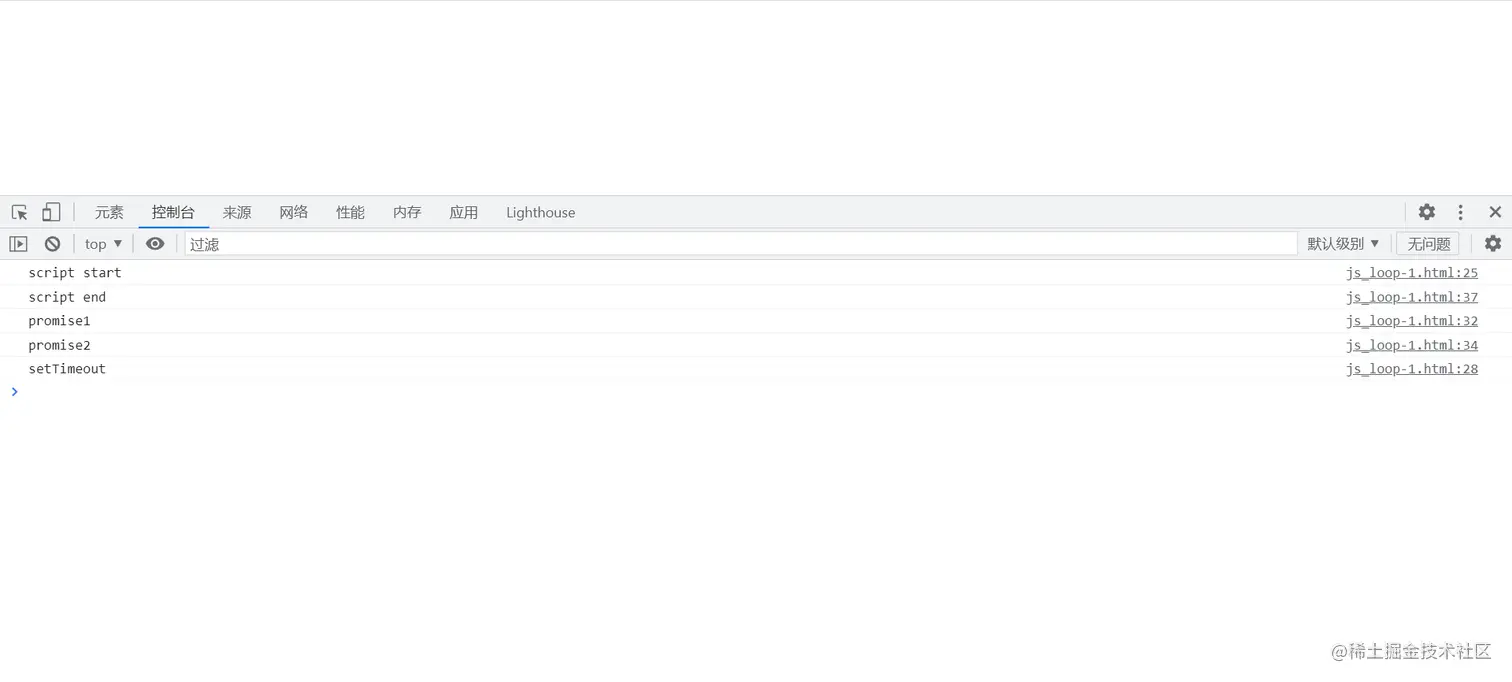Open the three-dot customize menu
The image size is (1512, 682).
point(1460,212)
